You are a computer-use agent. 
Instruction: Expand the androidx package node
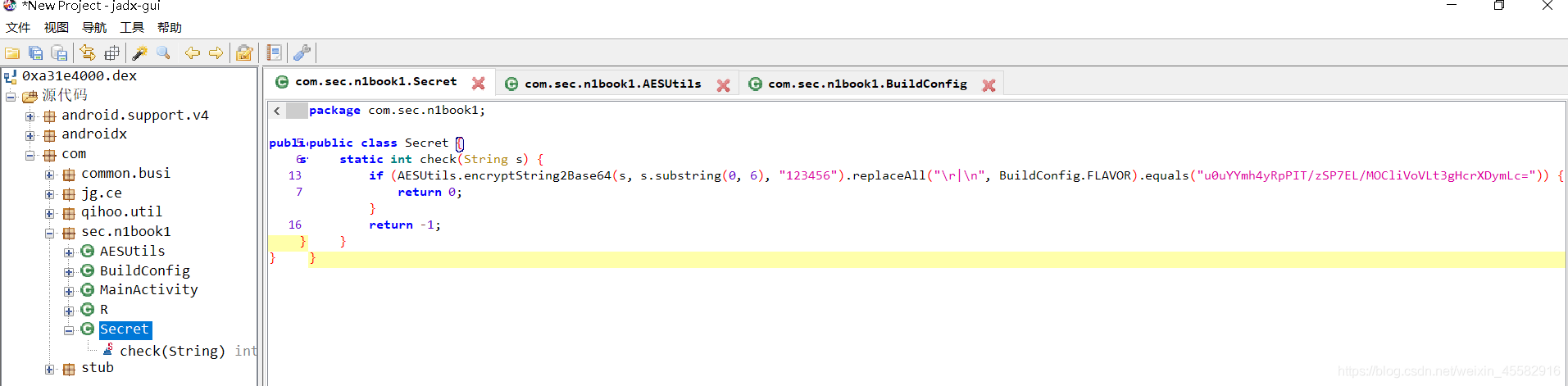point(30,135)
